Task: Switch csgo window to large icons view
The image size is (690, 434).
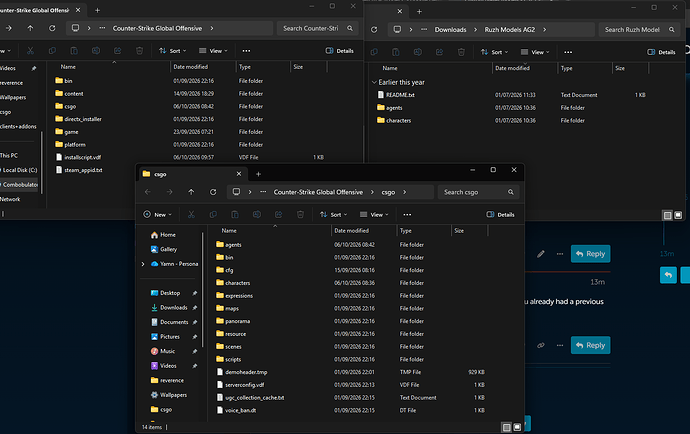Action: tap(518, 427)
